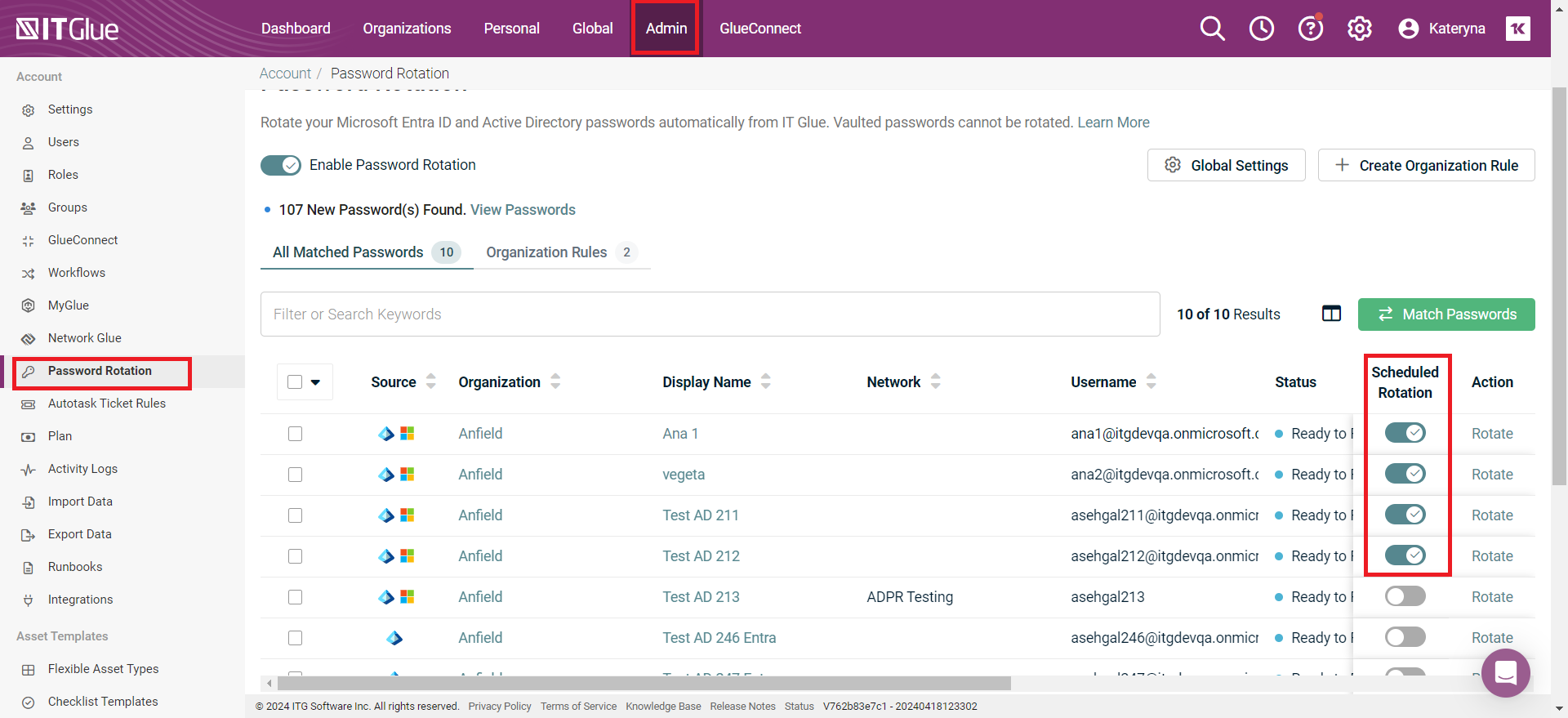The width and height of the screenshot is (1568, 718).
Task: Click the Kateryna user avatar icon
Action: 1408,29
